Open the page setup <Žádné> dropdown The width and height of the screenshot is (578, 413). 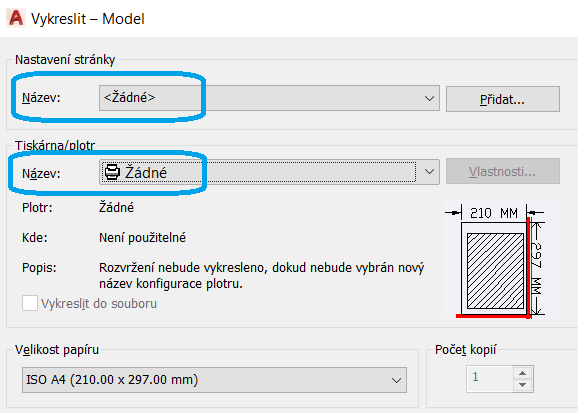click(x=269, y=98)
